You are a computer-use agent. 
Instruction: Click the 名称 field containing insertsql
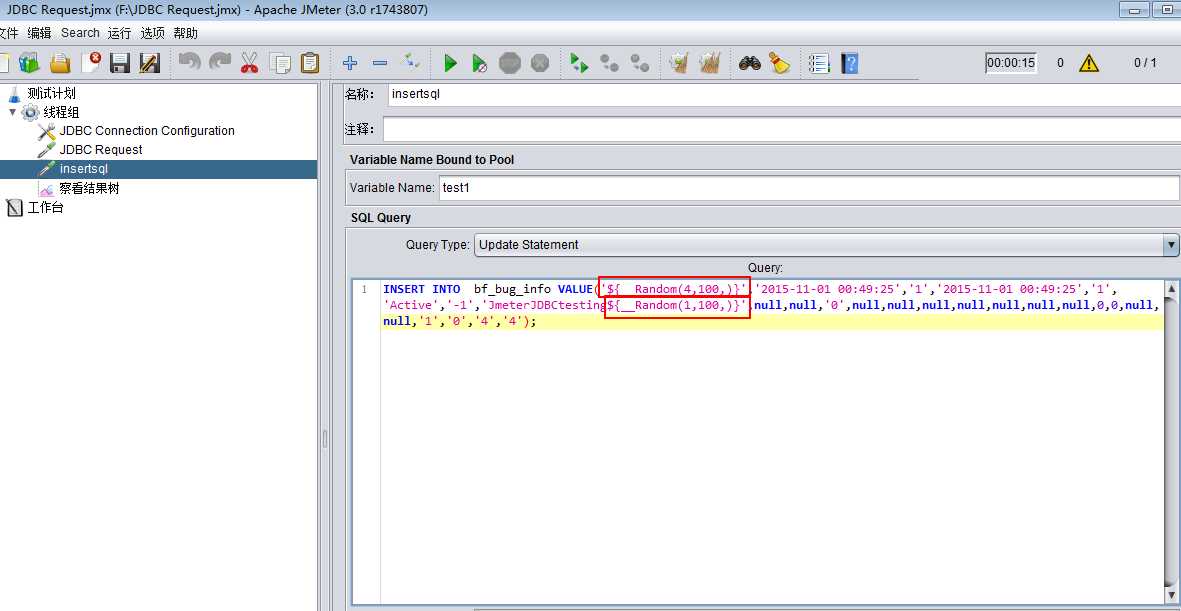coord(784,94)
